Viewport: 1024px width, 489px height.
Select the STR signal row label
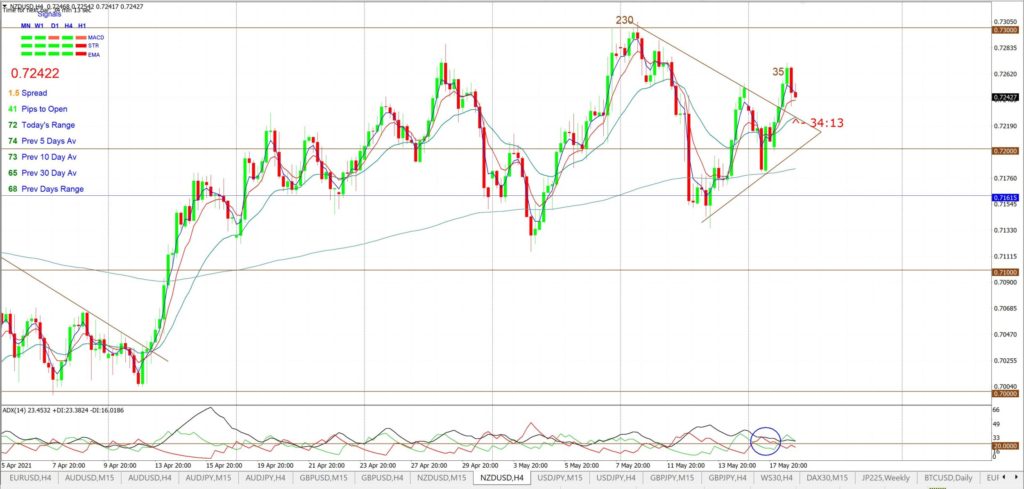pyautogui.click(x=93, y=46)
